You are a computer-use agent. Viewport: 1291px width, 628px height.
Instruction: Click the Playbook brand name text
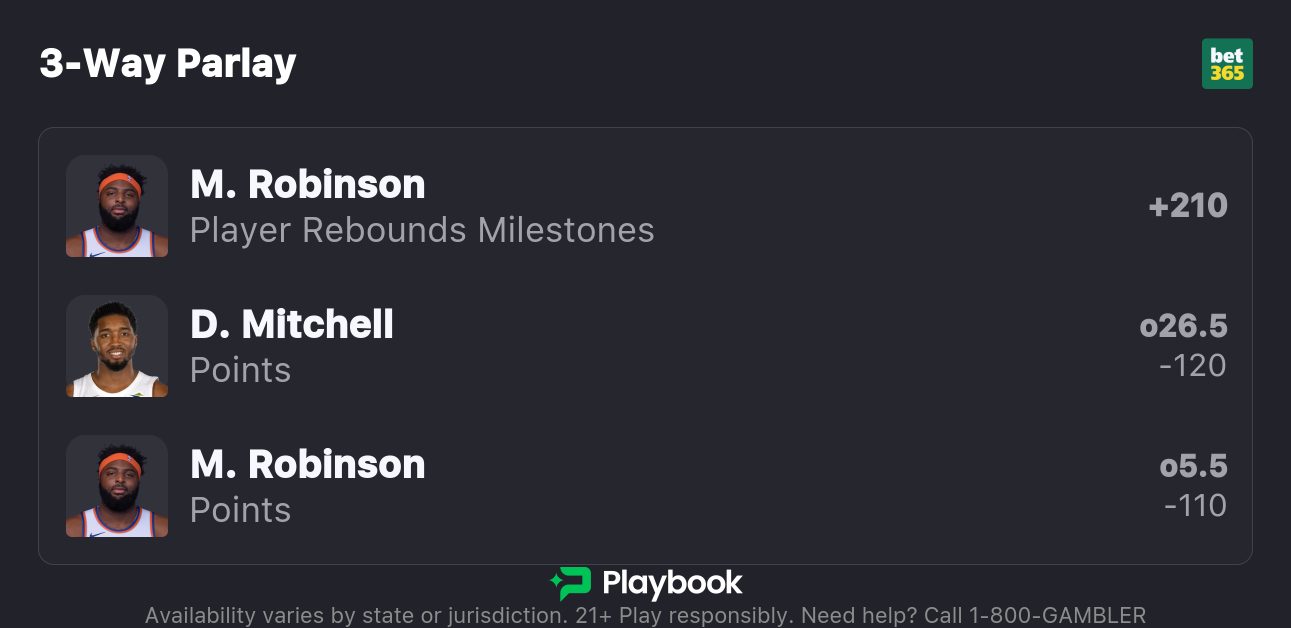(x=672, y=583)
